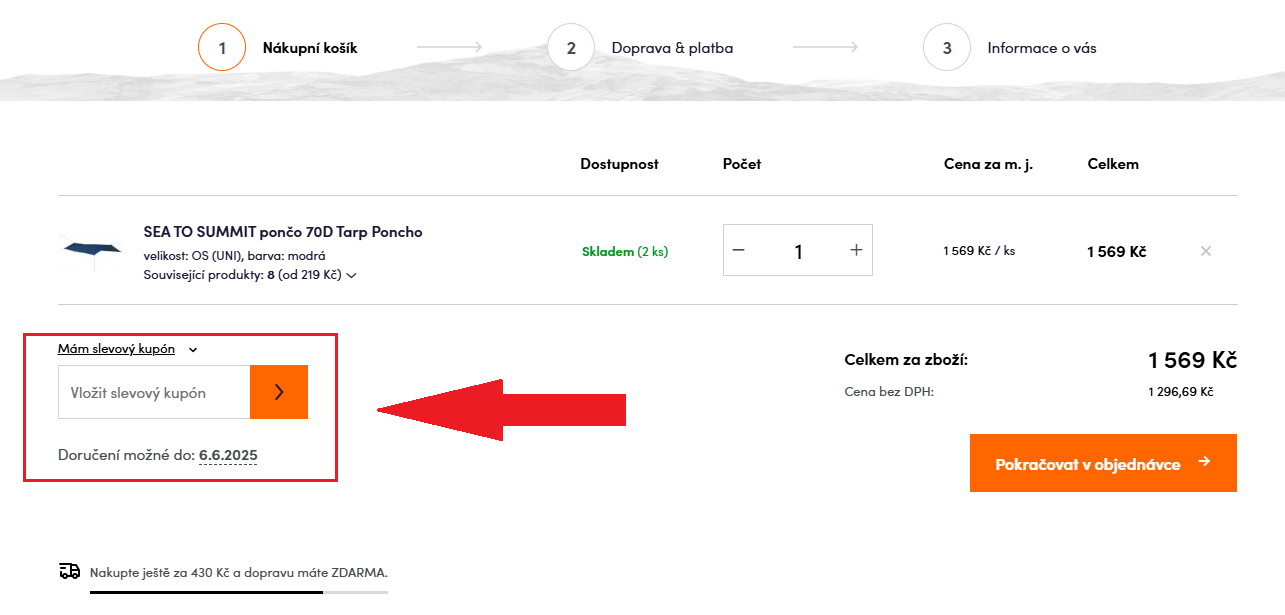Expand Související produkty chevron
This screenshot has width=1285, height=615.
point(351,274)
